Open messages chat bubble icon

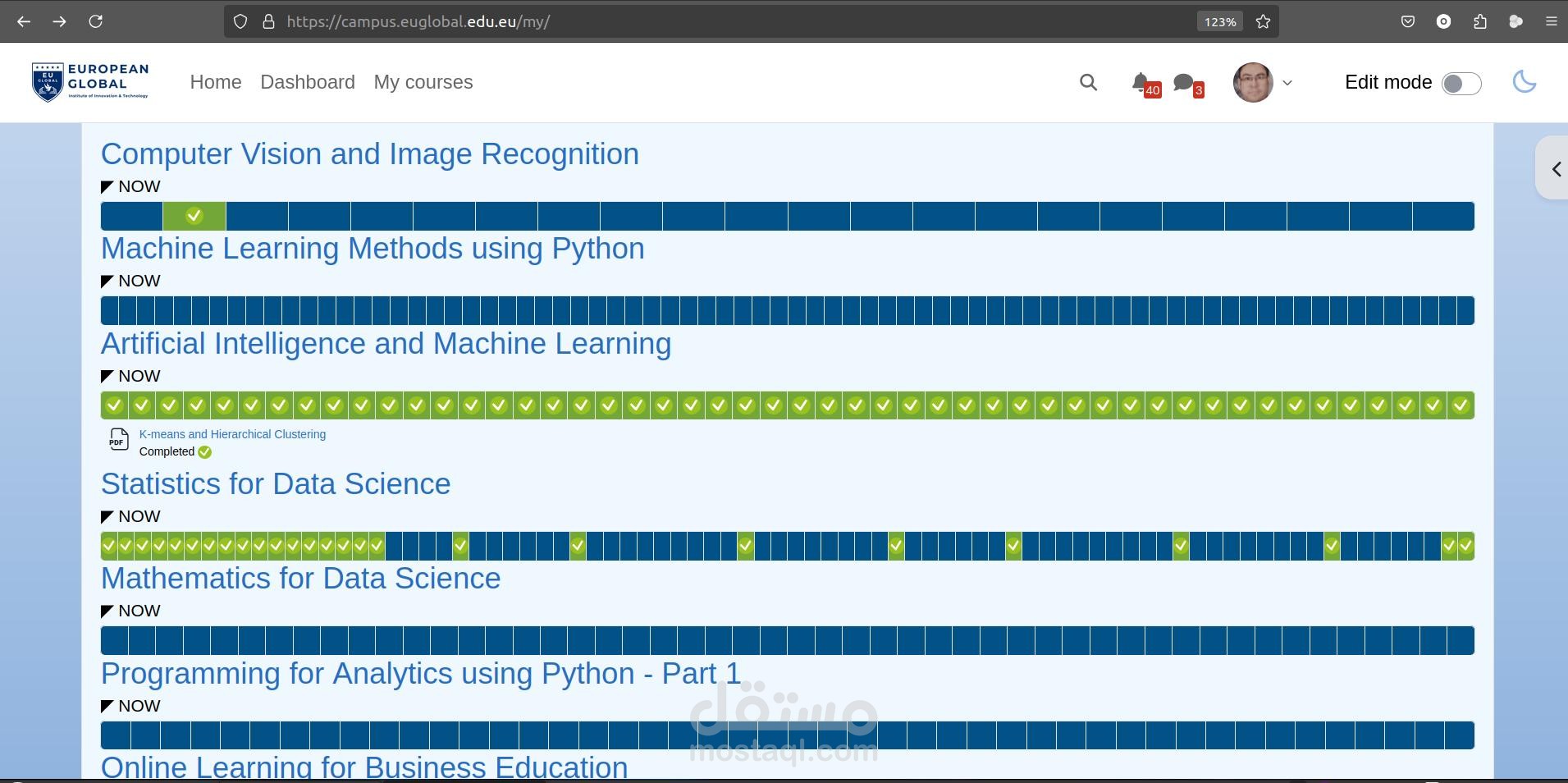click(x=1183, y=82)
